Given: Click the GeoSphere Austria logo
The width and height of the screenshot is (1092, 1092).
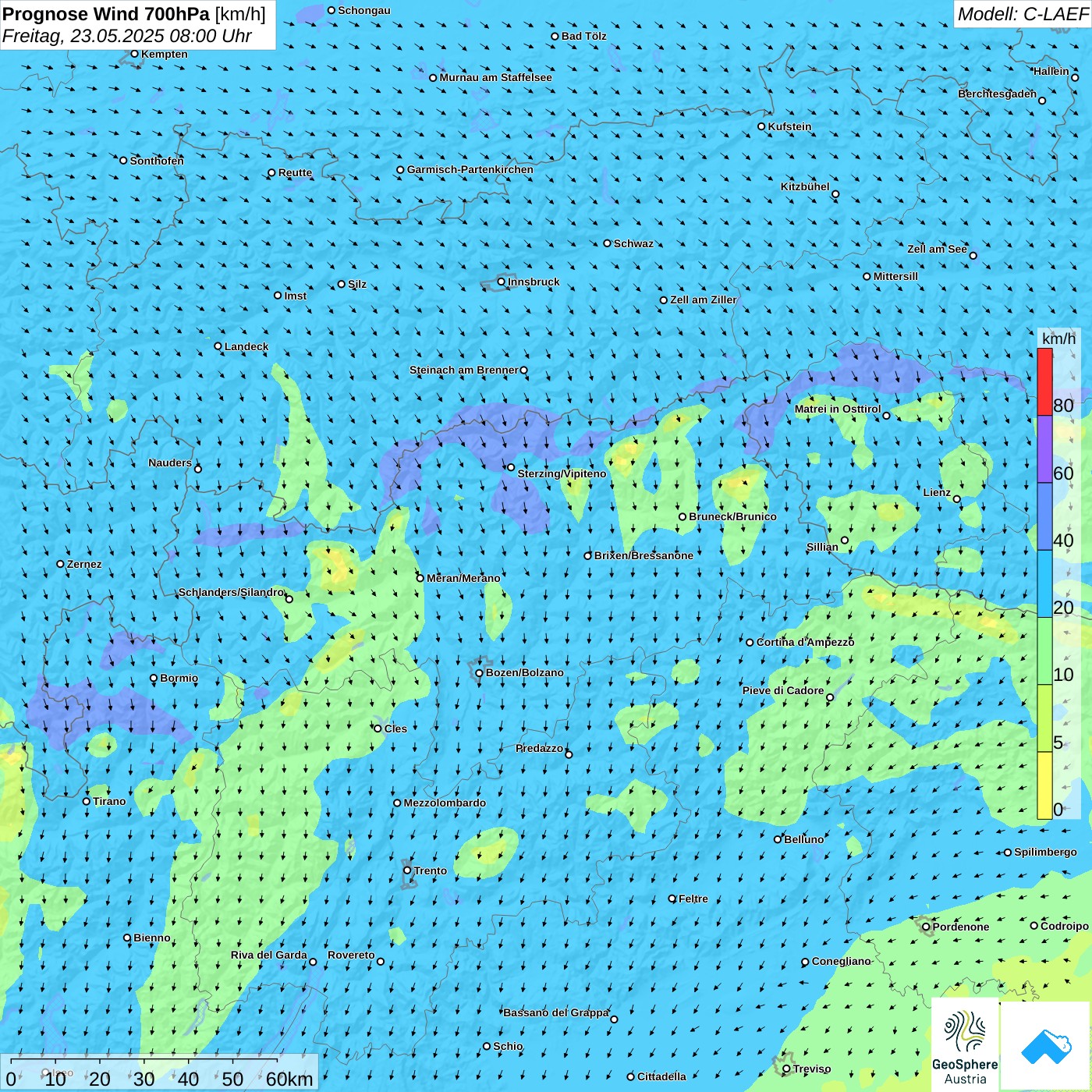Looking at the screenshot, I should [x=965, y=1044].
